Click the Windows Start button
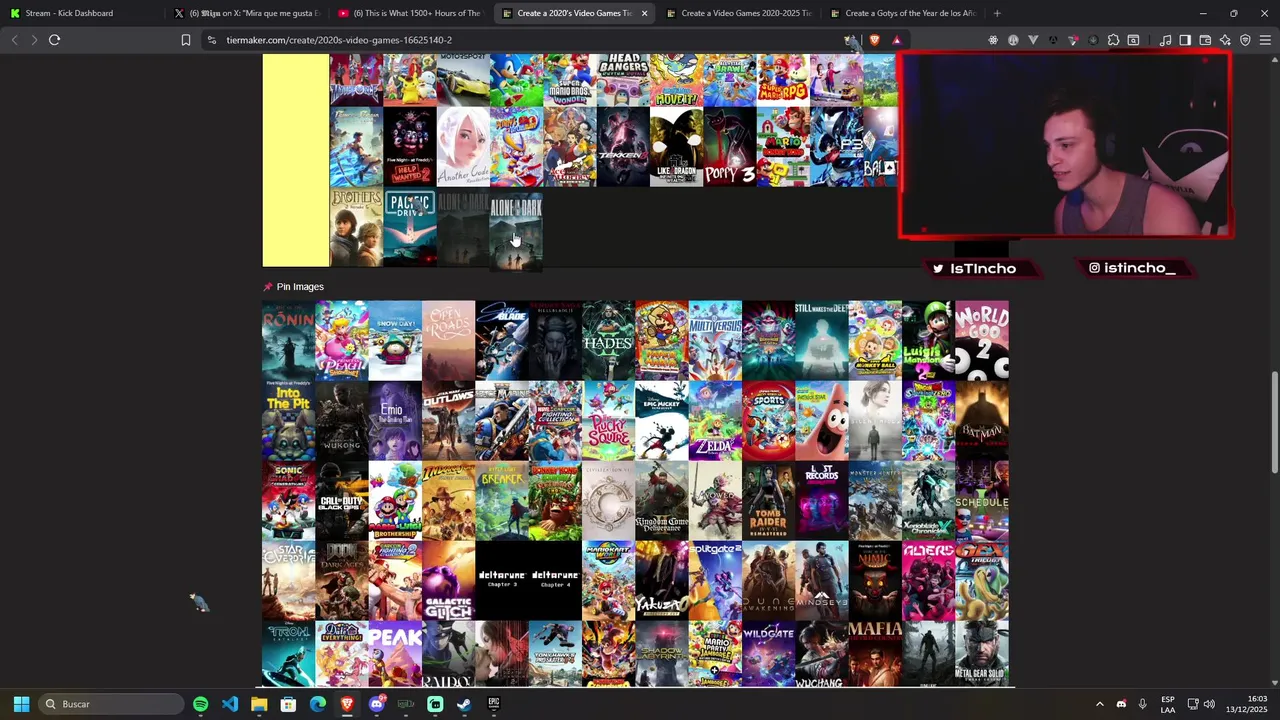Viewport: 1280px width, 720px height. (21, 704)
